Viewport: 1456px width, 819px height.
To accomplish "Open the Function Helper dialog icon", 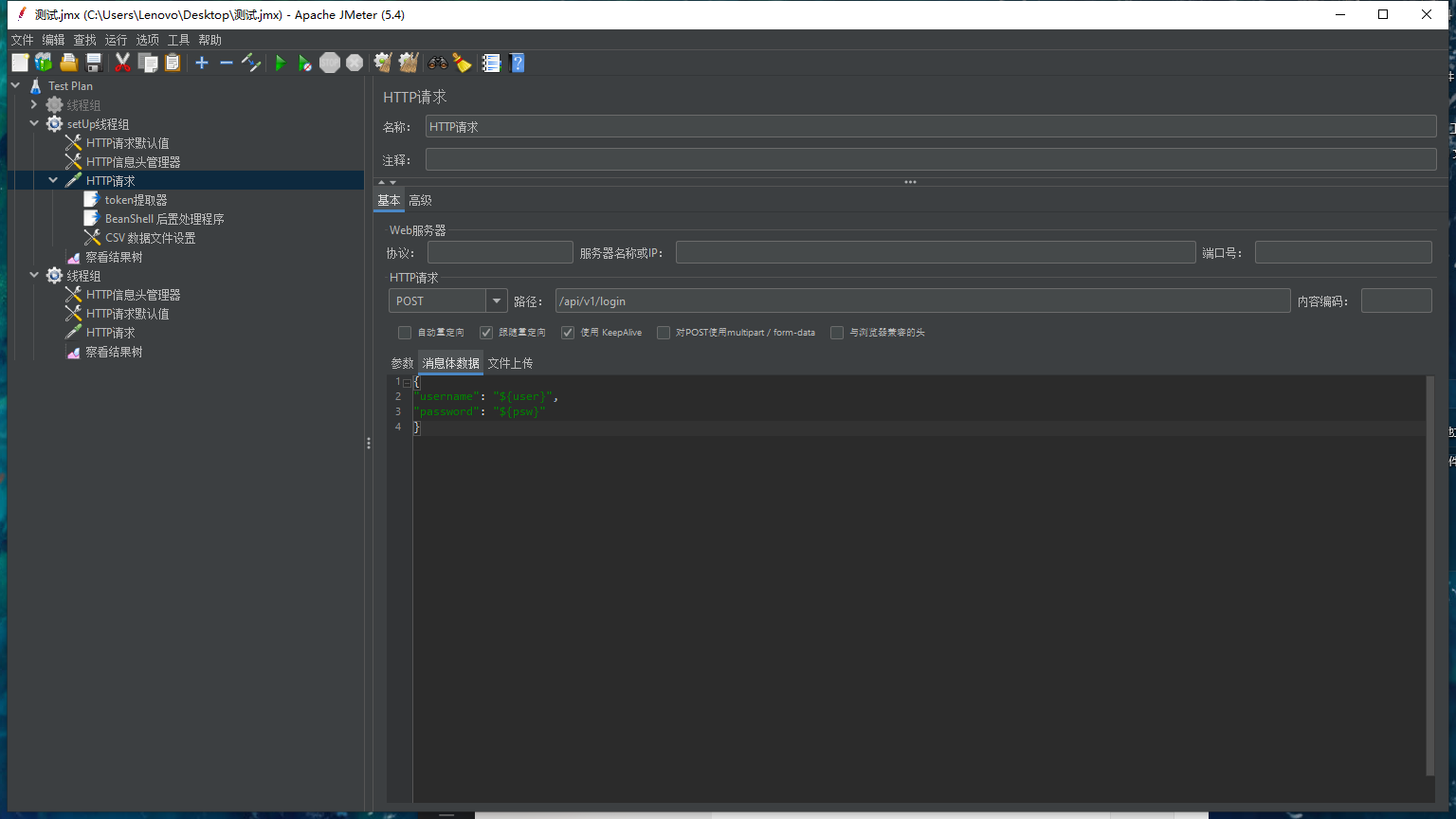I will point(491,63).
